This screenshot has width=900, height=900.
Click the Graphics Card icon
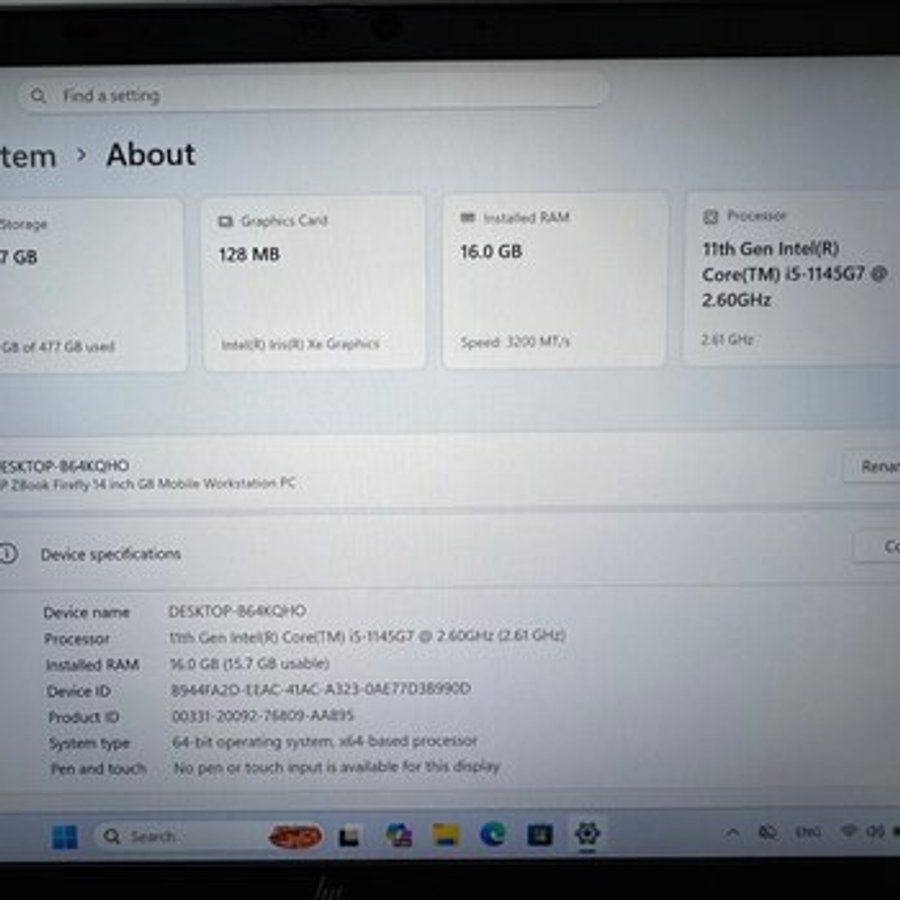pos(225,221)
